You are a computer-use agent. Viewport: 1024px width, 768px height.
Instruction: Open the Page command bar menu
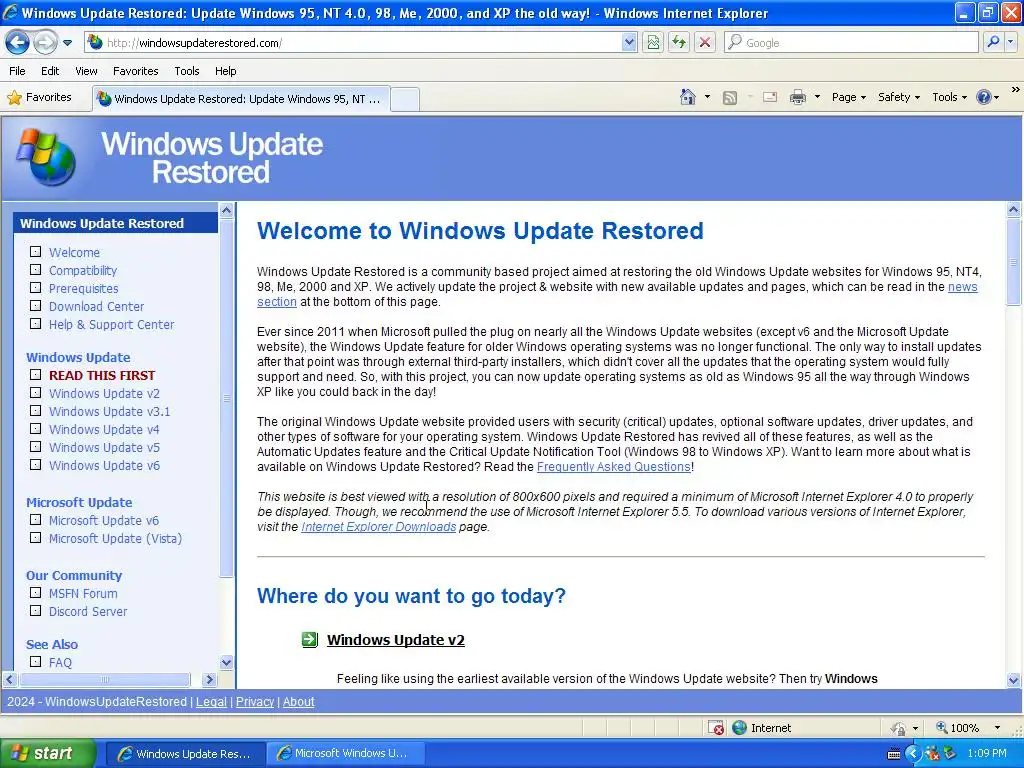pyautogui.click(x=848, y=97)
